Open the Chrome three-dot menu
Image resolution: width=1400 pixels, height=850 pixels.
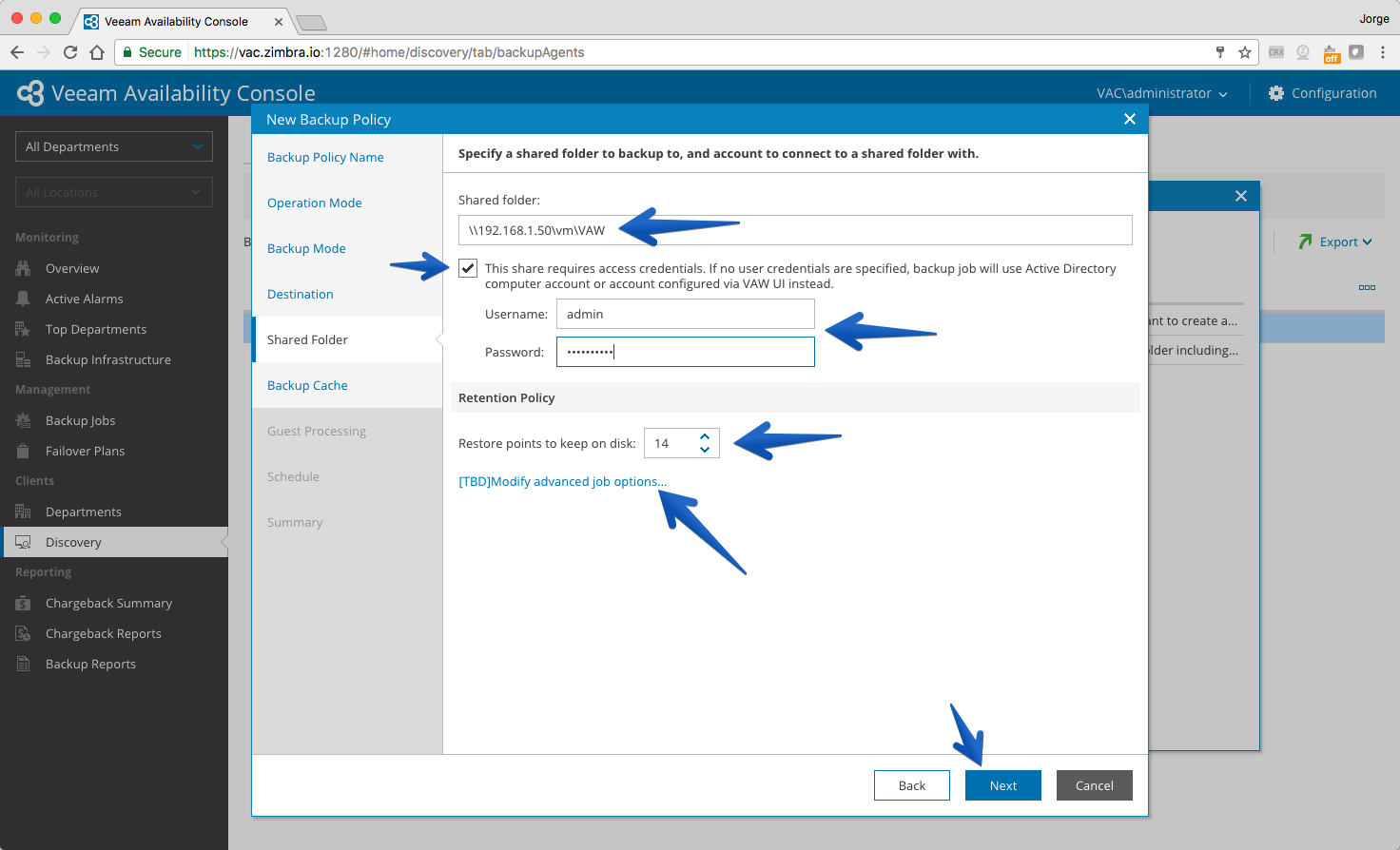pos(1383,52)
